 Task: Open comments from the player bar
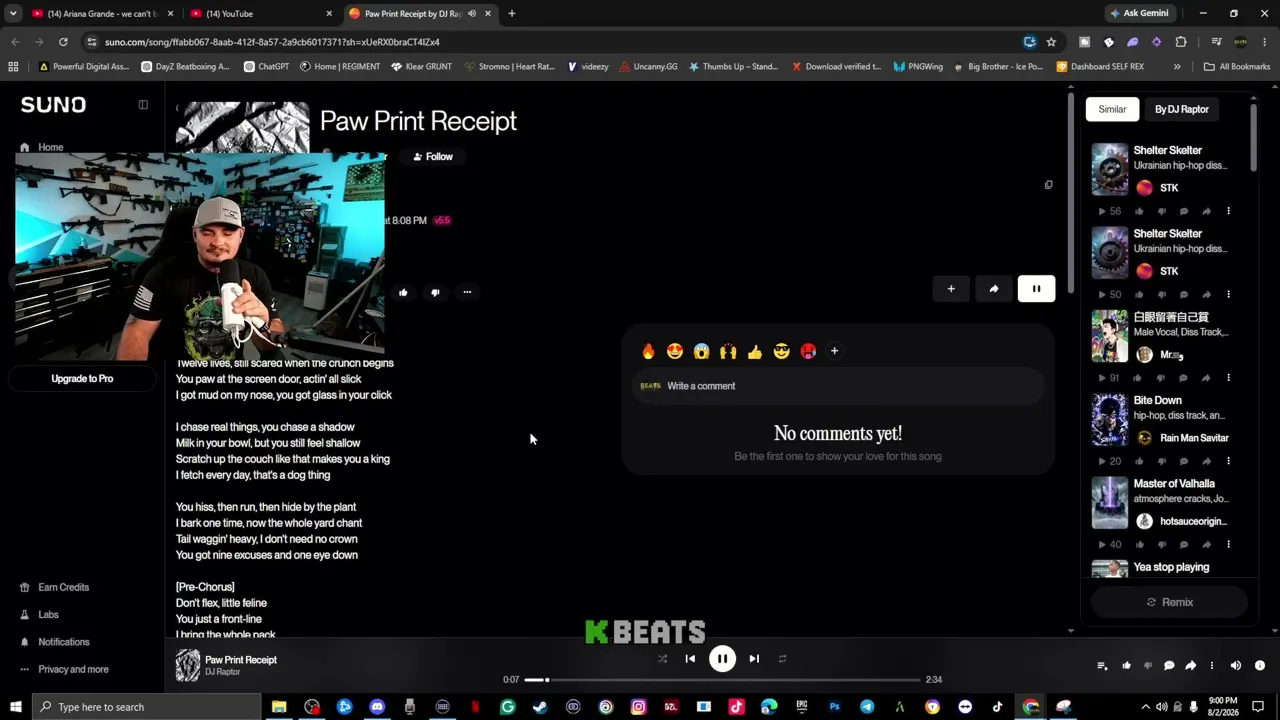pyautogui.click(x=1169, y=666)
